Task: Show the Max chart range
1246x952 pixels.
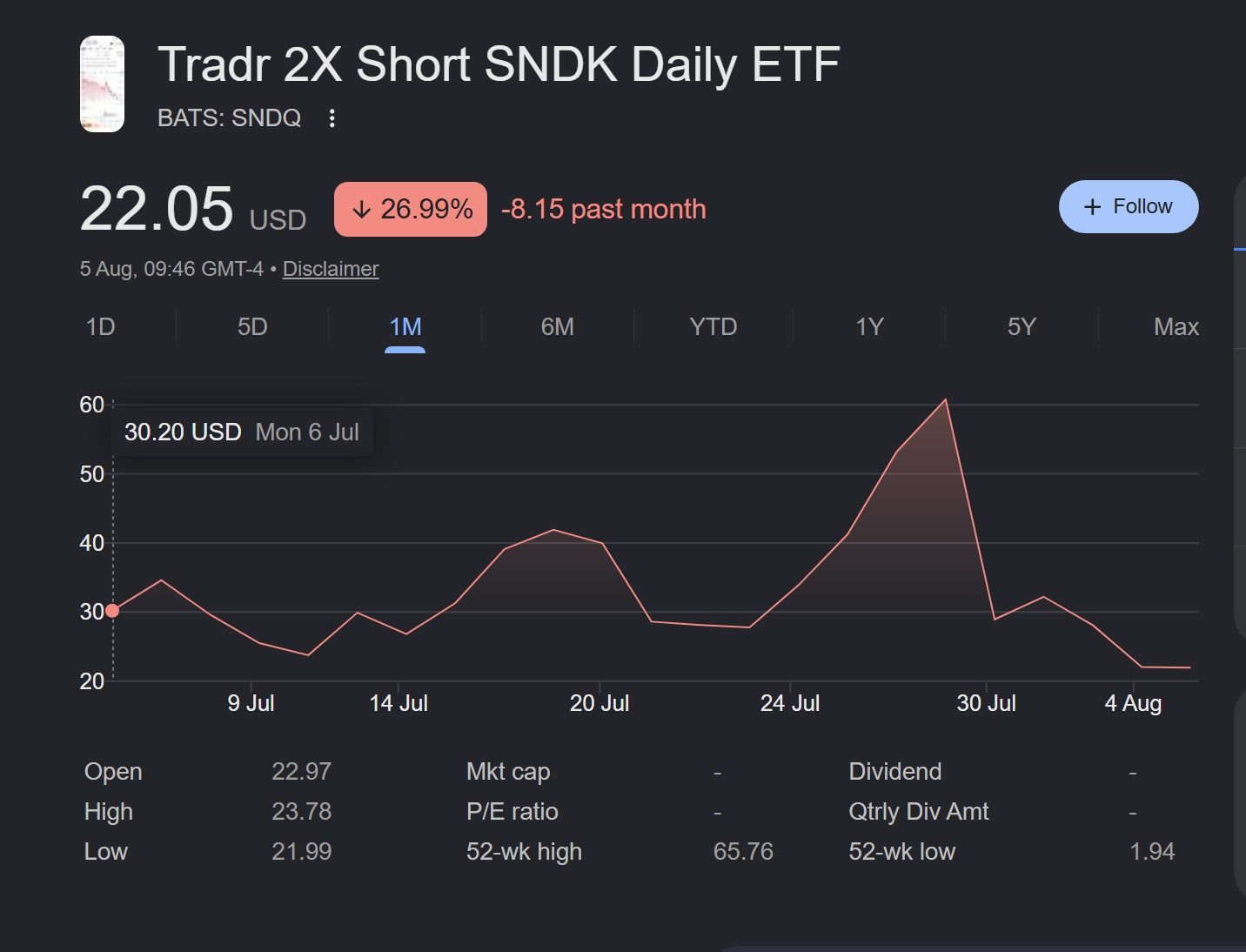Action: click(x=1176, y=327)
